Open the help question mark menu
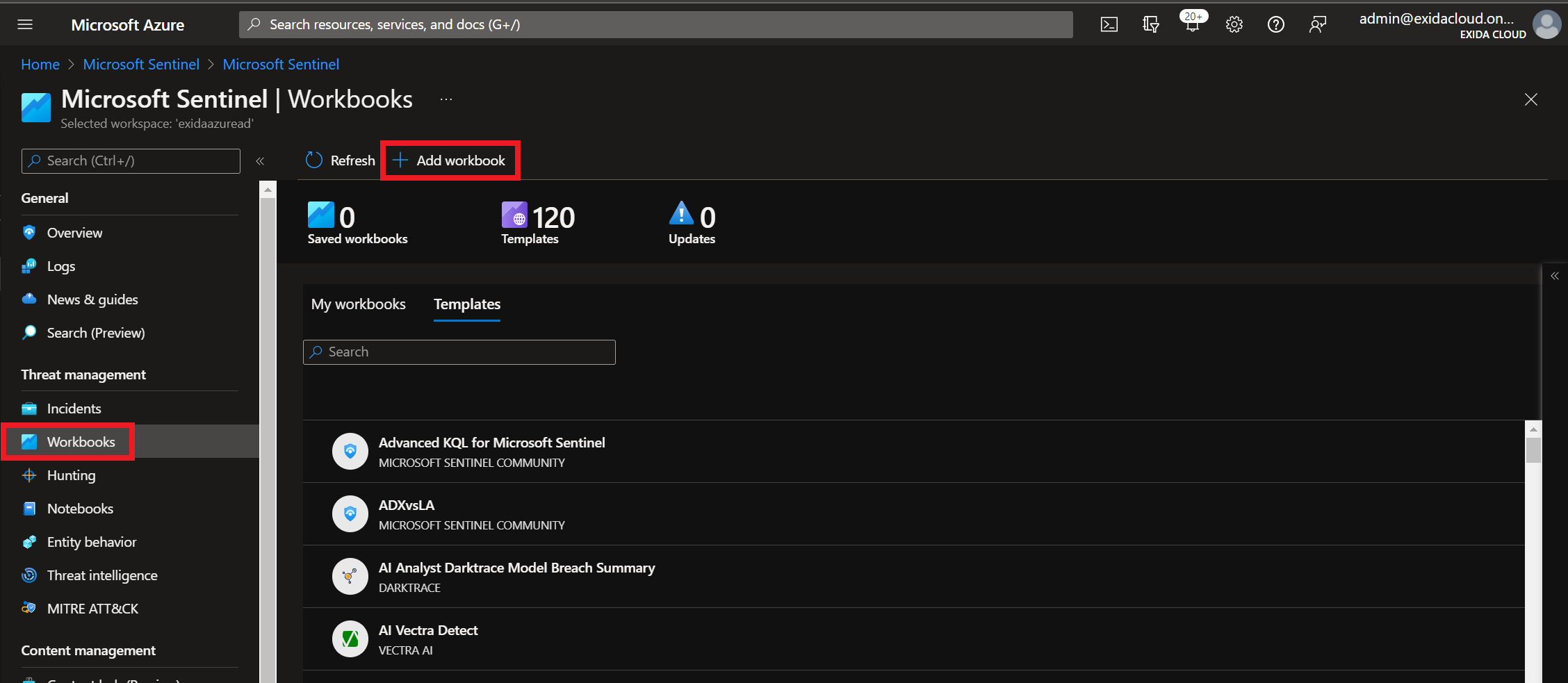 point(1276,24)
